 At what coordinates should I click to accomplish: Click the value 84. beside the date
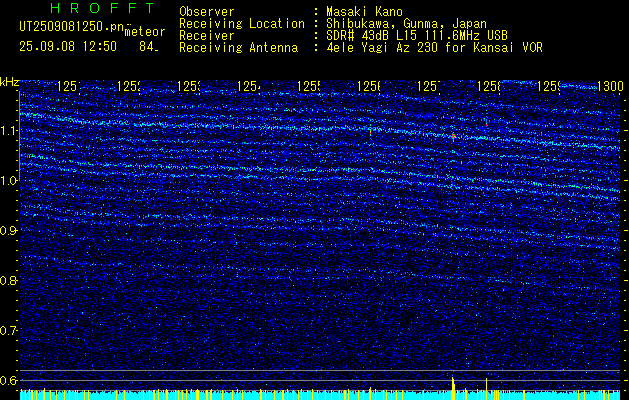[149, 47]
